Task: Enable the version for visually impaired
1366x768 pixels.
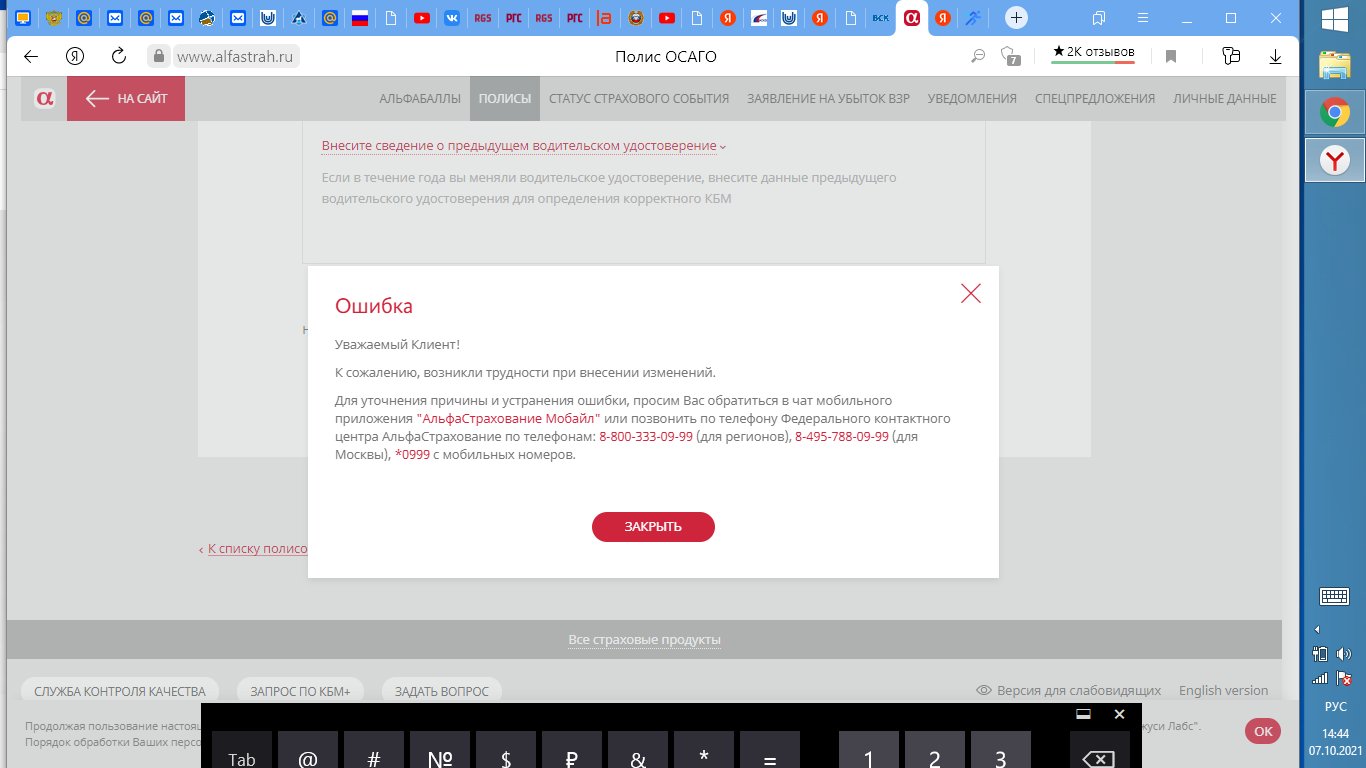Action: 1068,690
